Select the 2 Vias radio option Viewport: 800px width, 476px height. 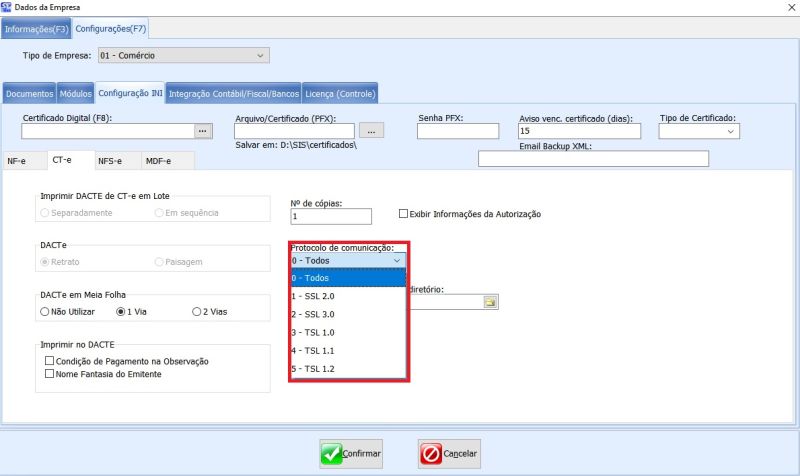197,312
